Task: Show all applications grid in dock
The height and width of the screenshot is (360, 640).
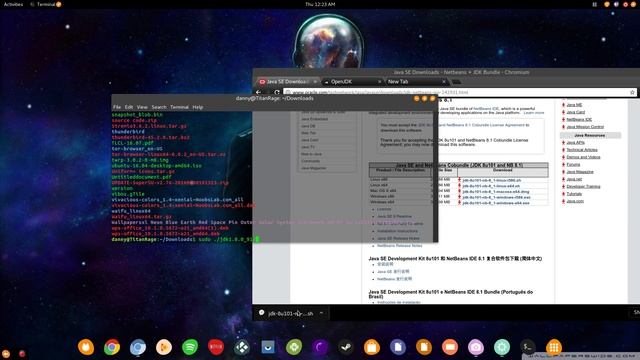Action: 554,347
